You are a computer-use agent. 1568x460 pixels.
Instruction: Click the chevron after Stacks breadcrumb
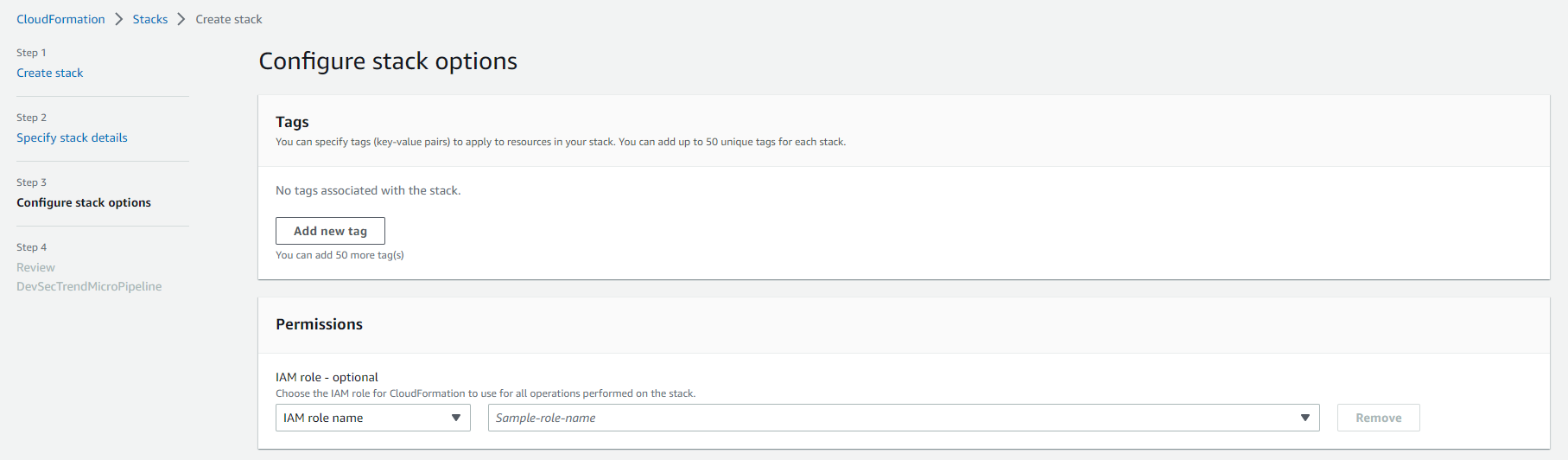tap(181, 19)
